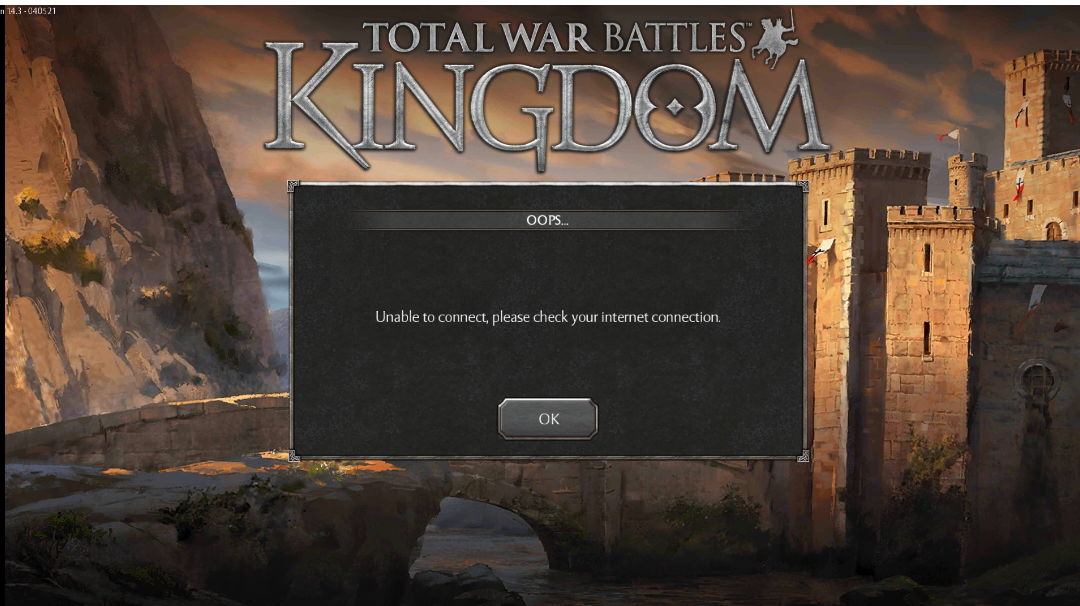
Task: Click the OOPS... dialog title bar
Action: 548,220
